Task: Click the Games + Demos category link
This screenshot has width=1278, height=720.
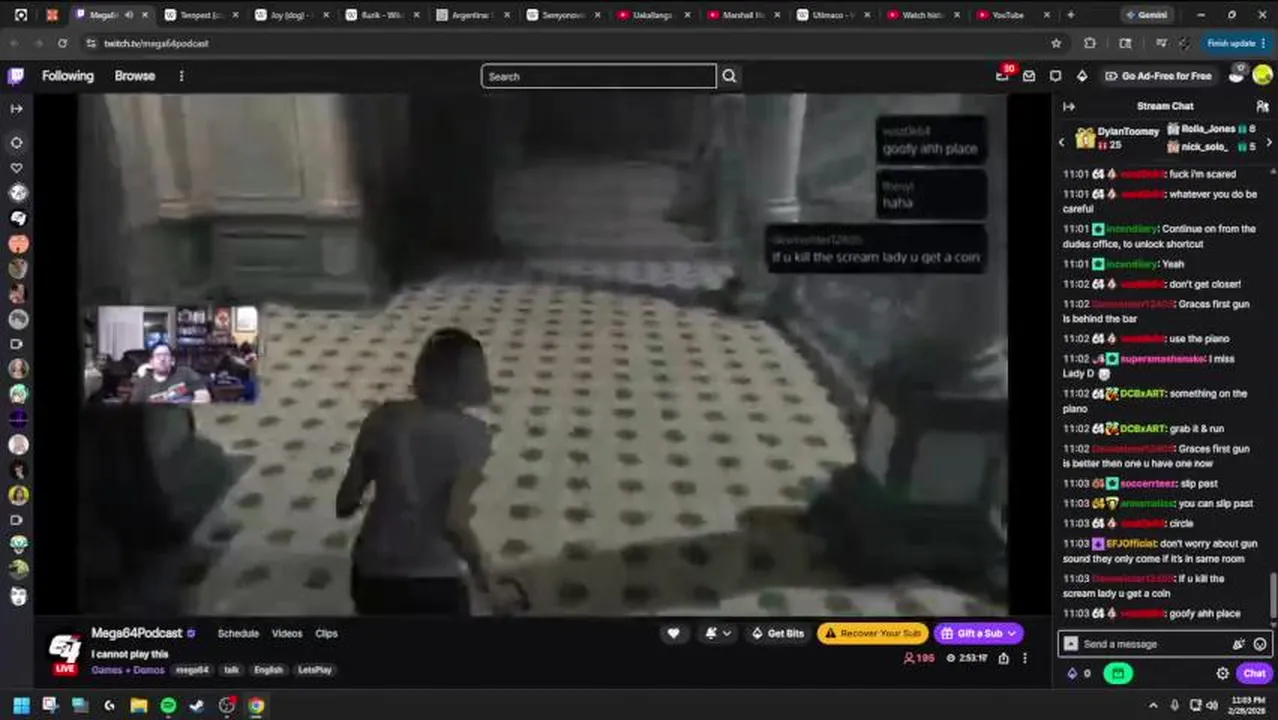Action: 128,670
